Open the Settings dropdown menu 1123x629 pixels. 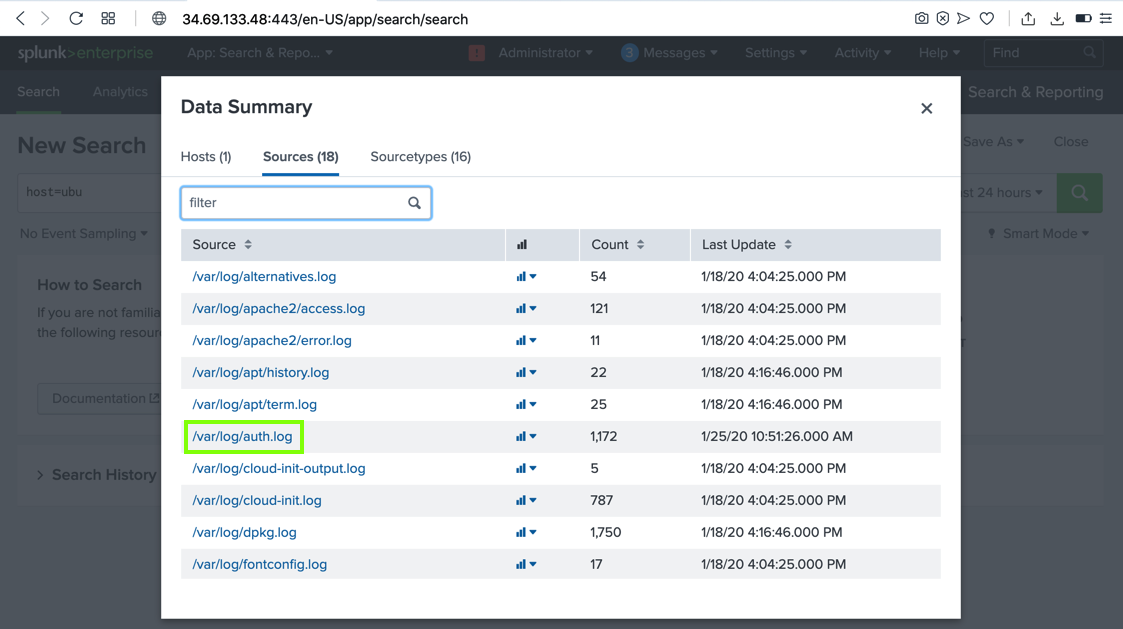tap(776, 53)
